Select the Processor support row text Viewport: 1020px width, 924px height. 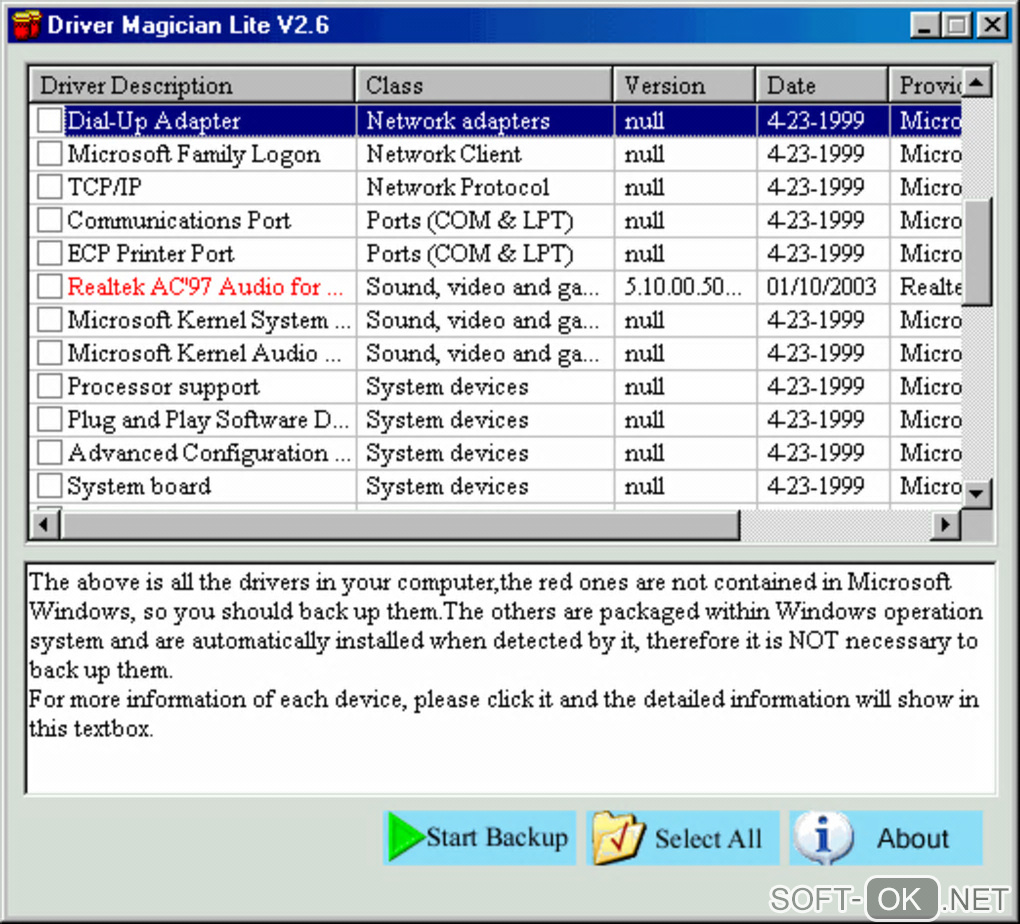163,387
